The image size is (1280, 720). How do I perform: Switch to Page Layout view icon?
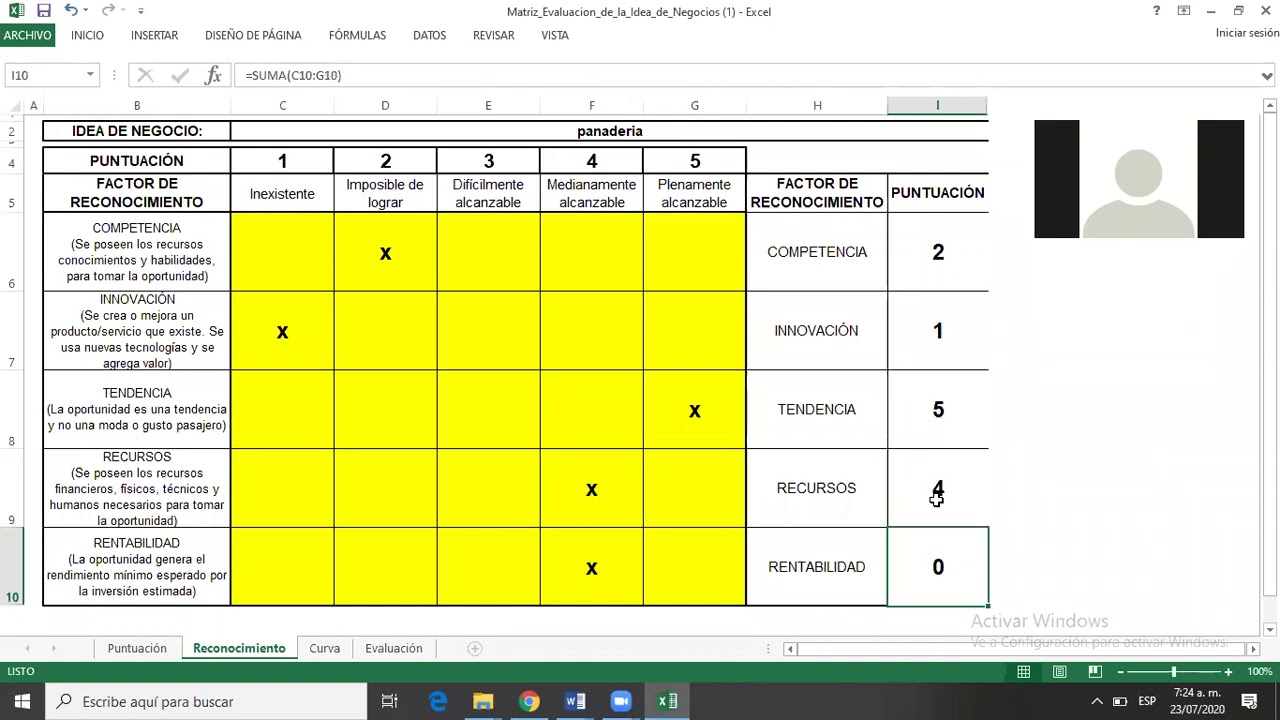(1059, 671)
